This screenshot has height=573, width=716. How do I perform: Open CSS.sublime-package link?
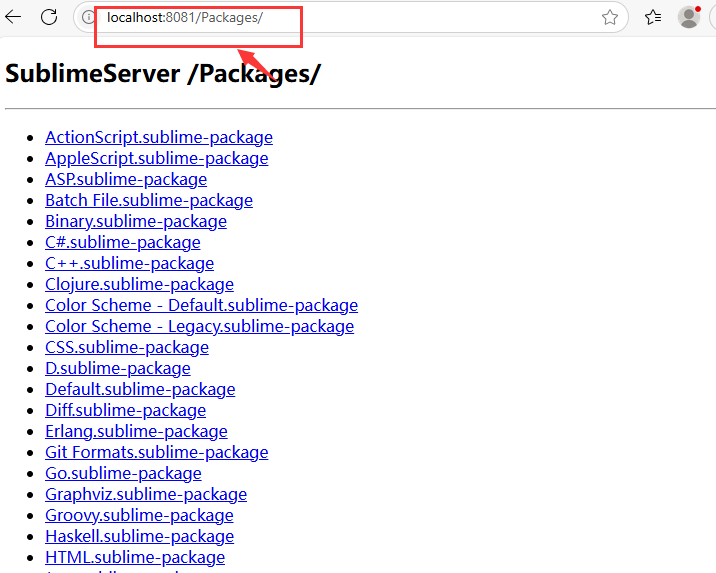point(127,347)
